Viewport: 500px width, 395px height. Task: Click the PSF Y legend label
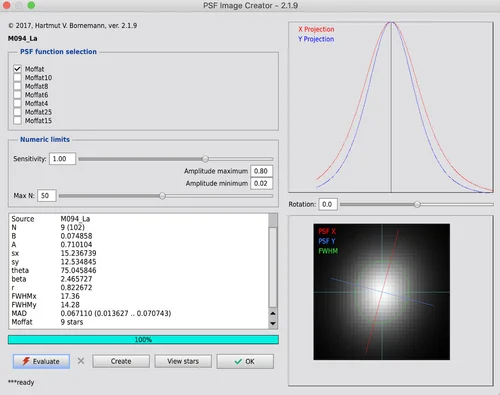click(x=327, y=241)
